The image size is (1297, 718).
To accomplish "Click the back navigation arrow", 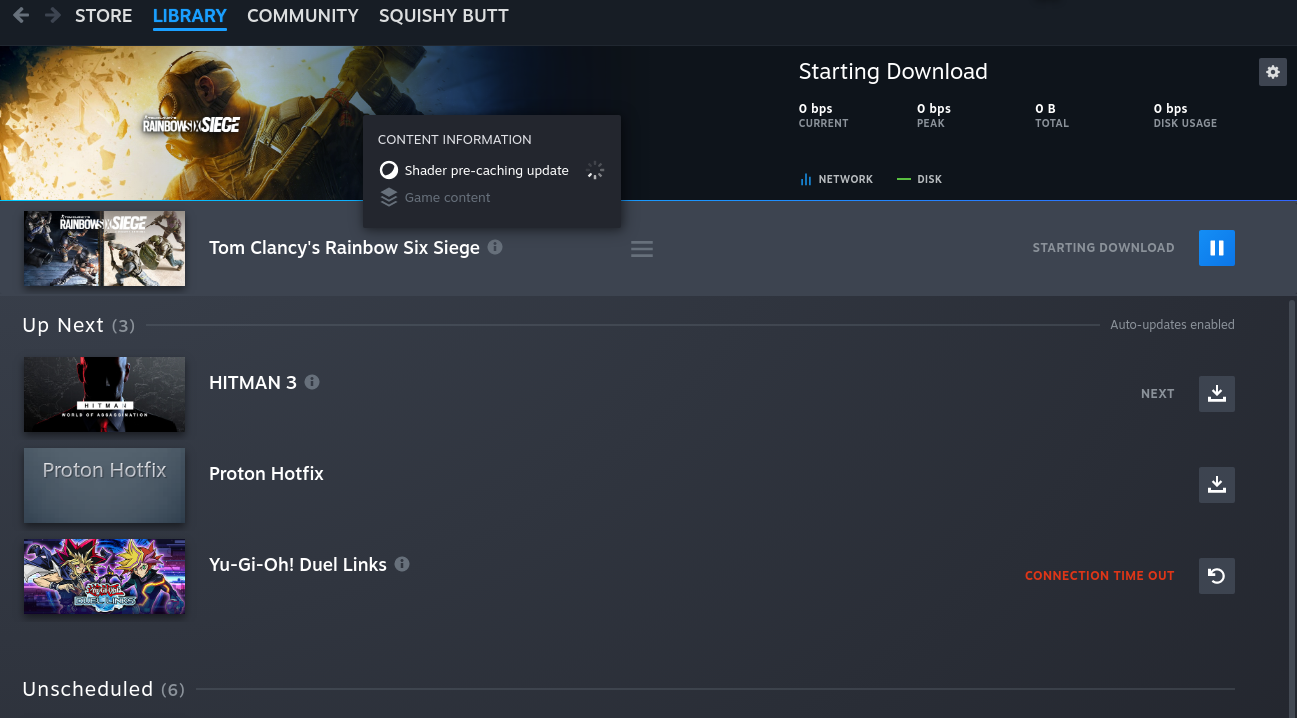I will (x=20, y=15).
